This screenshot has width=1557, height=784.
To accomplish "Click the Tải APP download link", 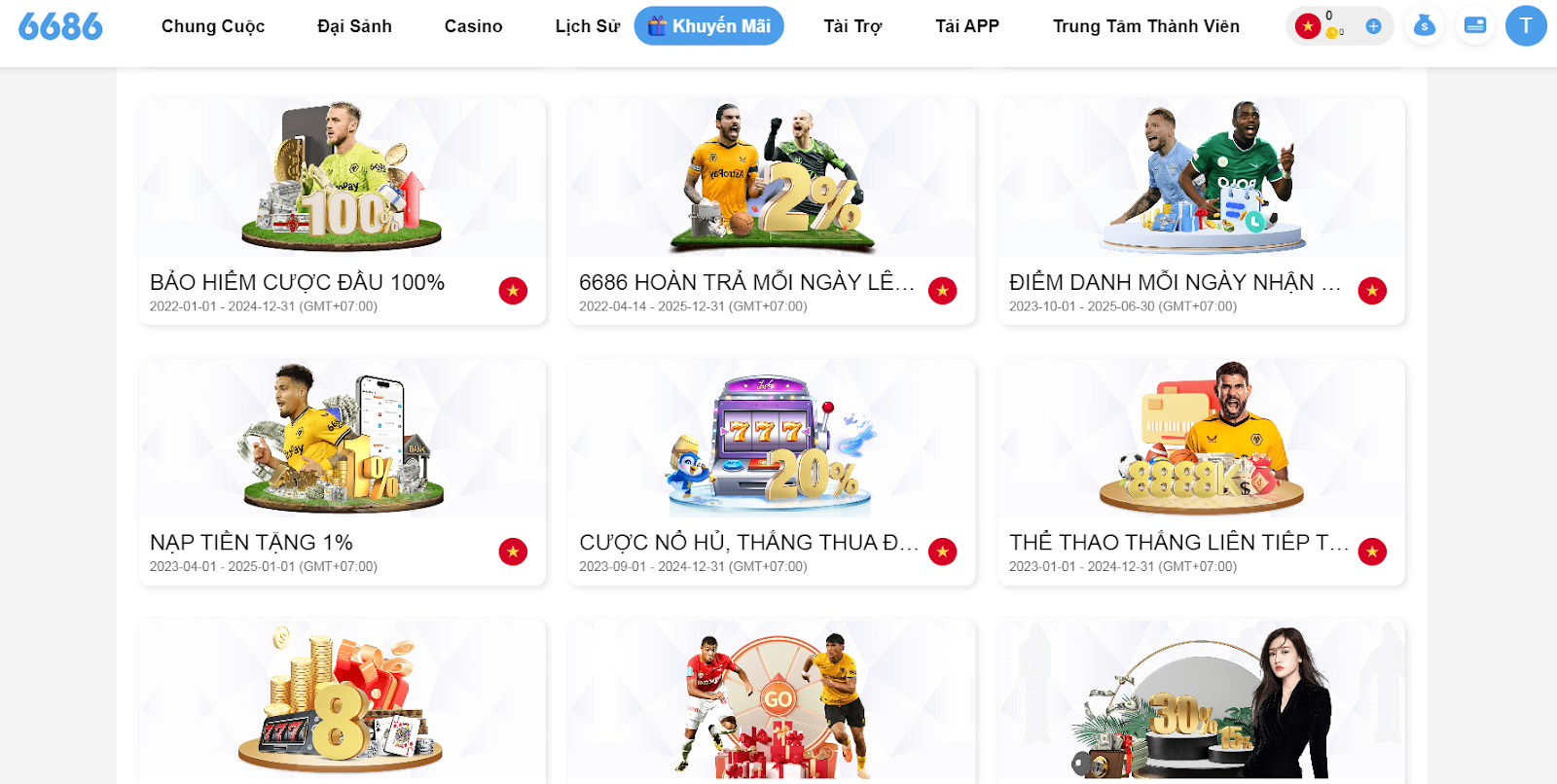I will pyautogui.click(x=967, y=26).
